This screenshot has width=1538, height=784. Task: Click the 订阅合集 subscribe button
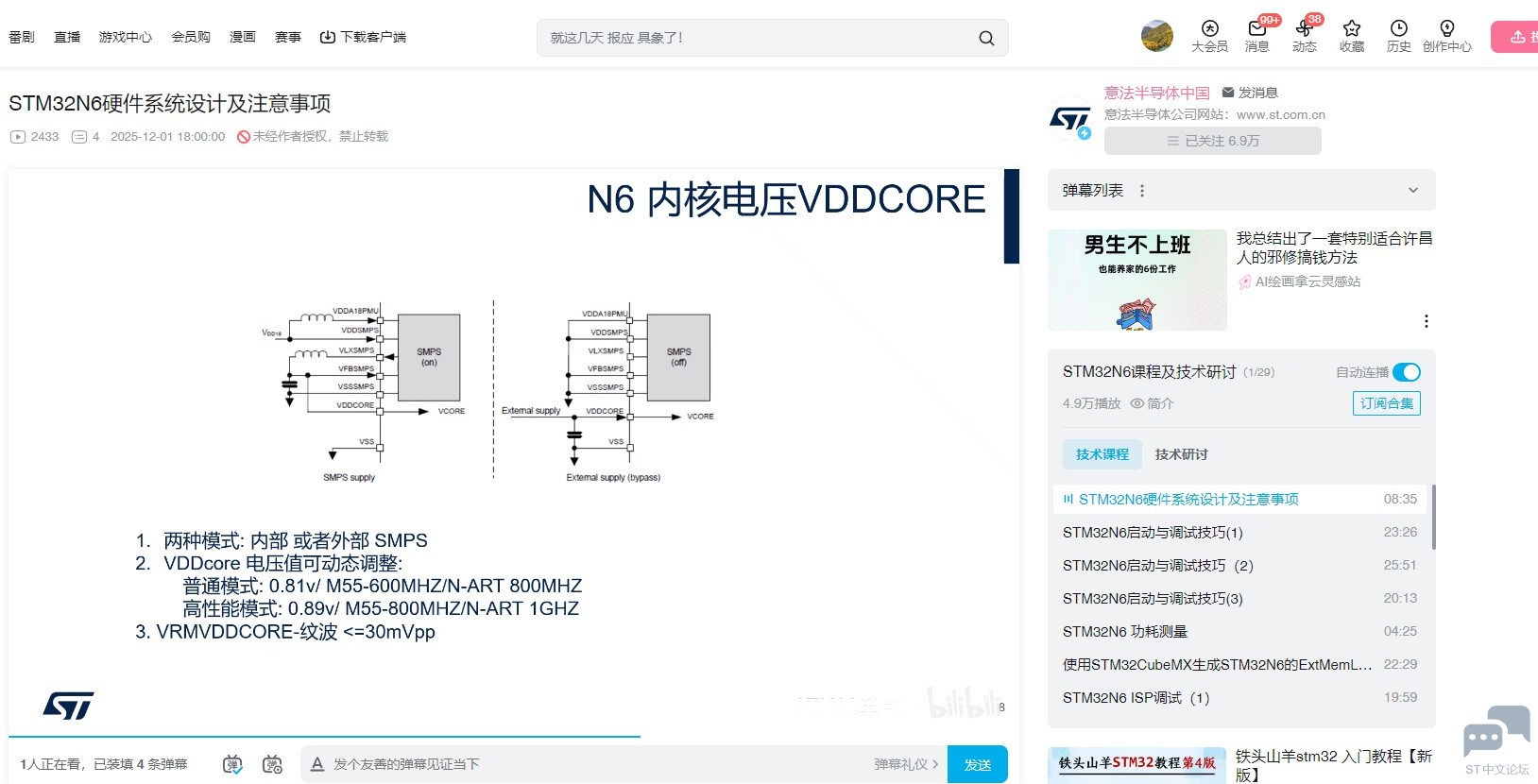click(x=1386, y=403)
